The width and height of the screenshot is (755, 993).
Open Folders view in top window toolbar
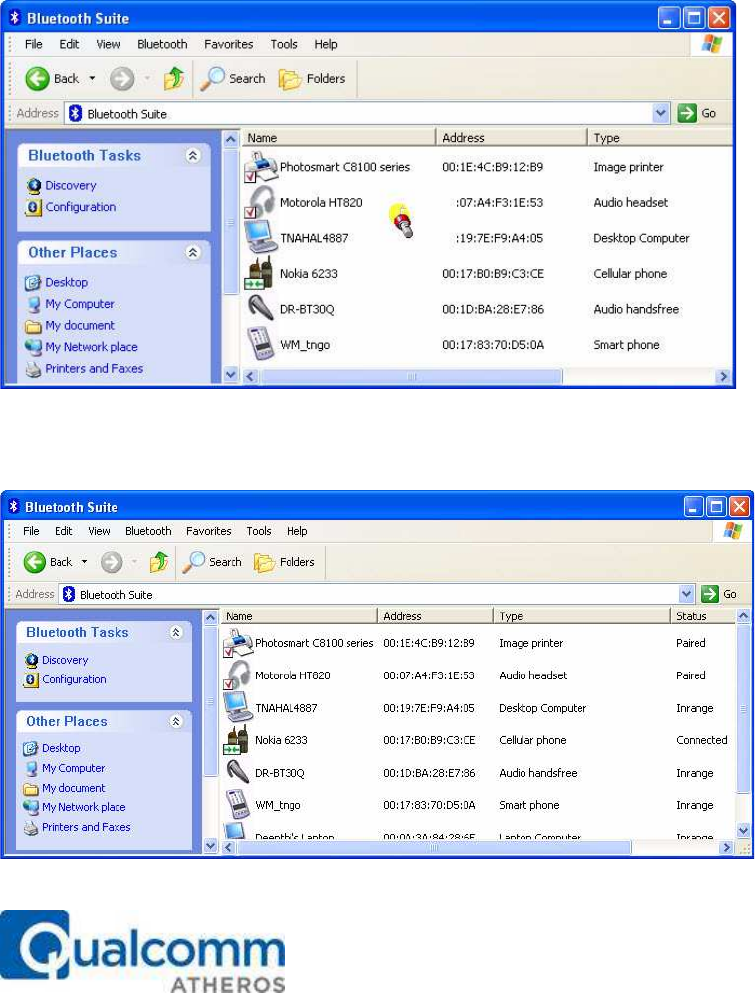(312, 79)
